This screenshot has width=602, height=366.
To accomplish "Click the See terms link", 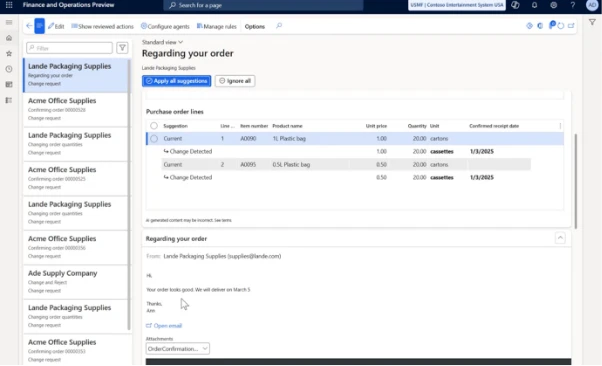I will [x=223, y=220].
